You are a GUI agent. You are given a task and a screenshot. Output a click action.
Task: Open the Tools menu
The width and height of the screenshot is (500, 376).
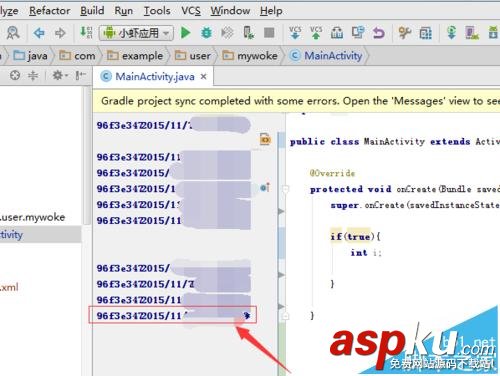click(157, 11)
